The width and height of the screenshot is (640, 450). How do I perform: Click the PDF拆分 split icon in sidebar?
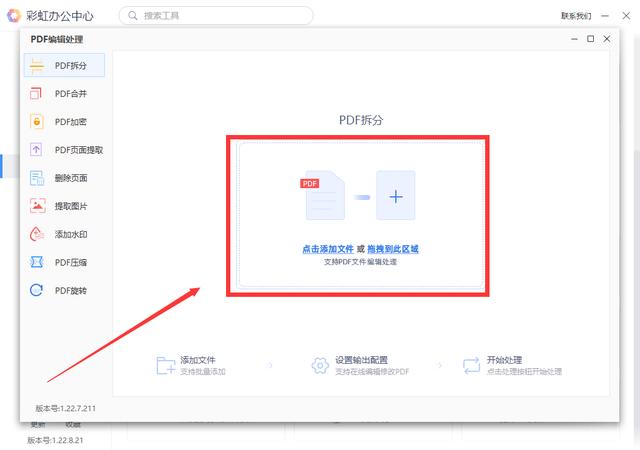pyautogui.click(x=37, y=65)
